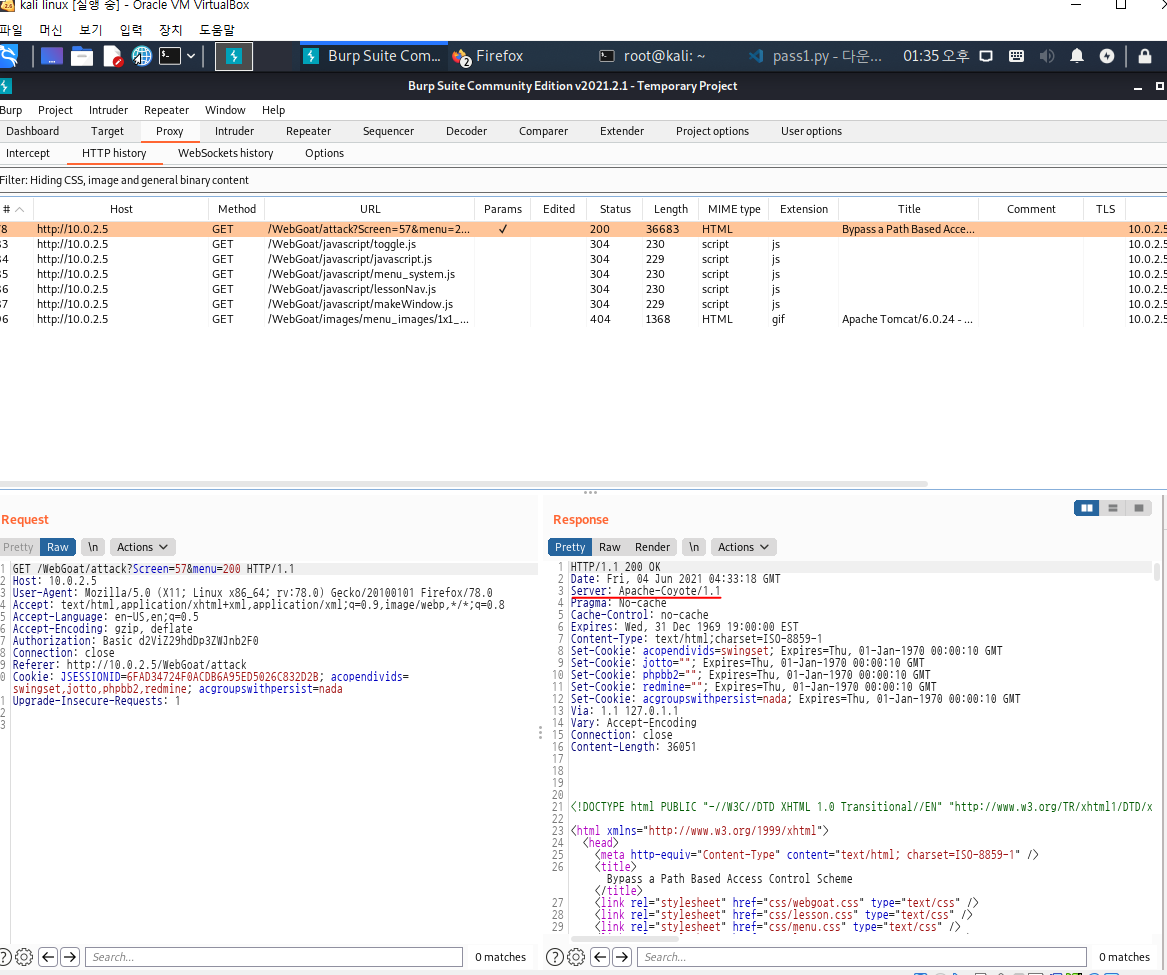Click the 01:35 clock in panel

[x=936, y=56]
